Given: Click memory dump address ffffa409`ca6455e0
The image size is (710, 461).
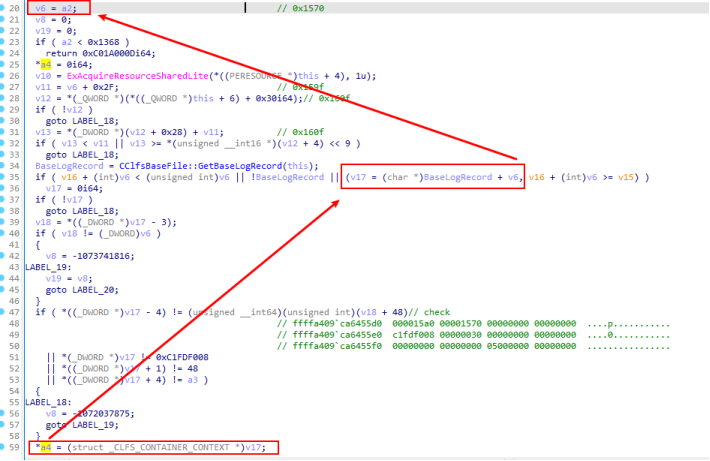Looking at the screenshot, I should click(x=337, y=335).
